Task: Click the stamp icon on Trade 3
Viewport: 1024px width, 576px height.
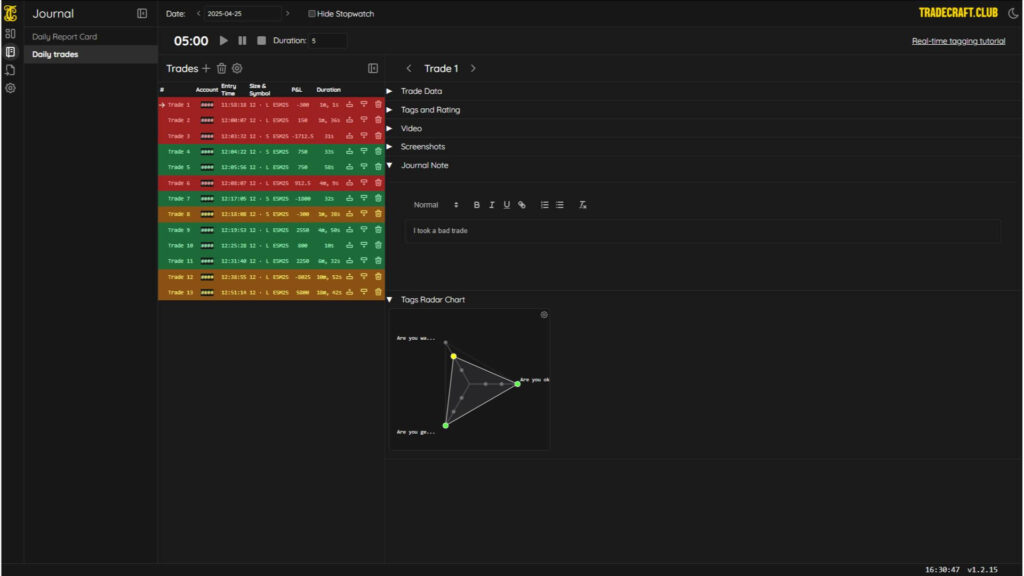Action: point(349,136)
